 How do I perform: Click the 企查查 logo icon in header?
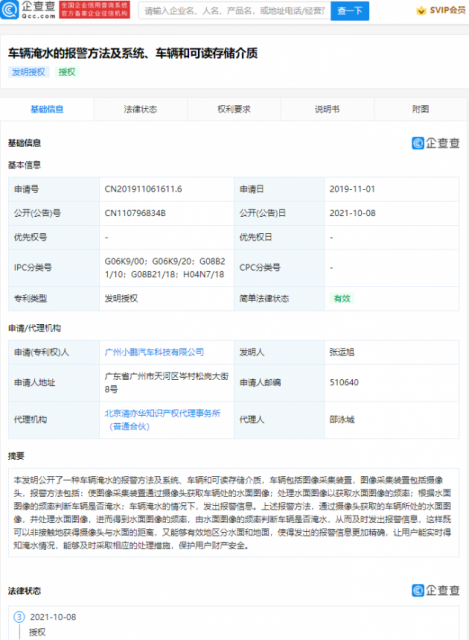(9, 10)
